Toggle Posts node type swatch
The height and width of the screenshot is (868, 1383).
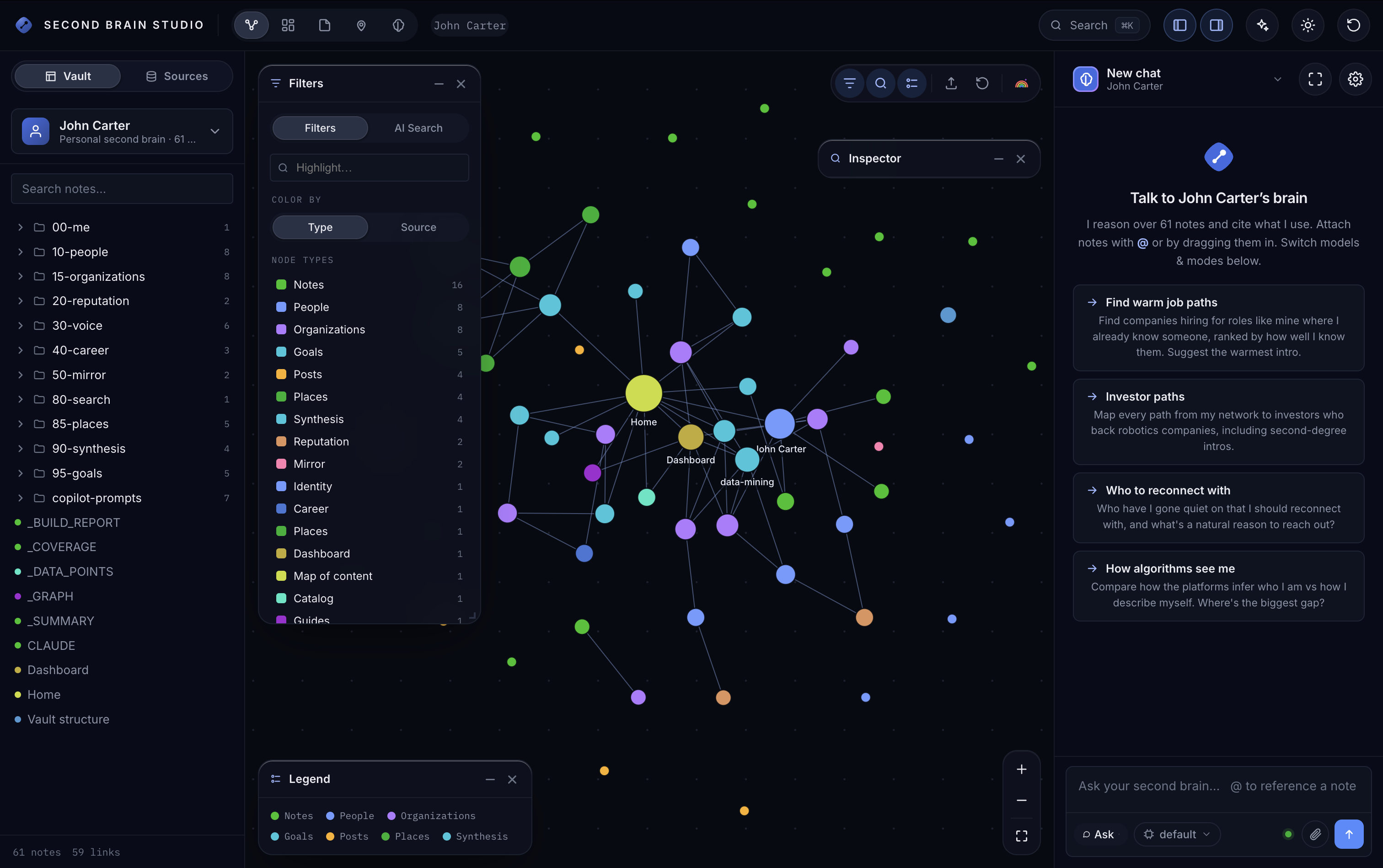coord(281,374)
